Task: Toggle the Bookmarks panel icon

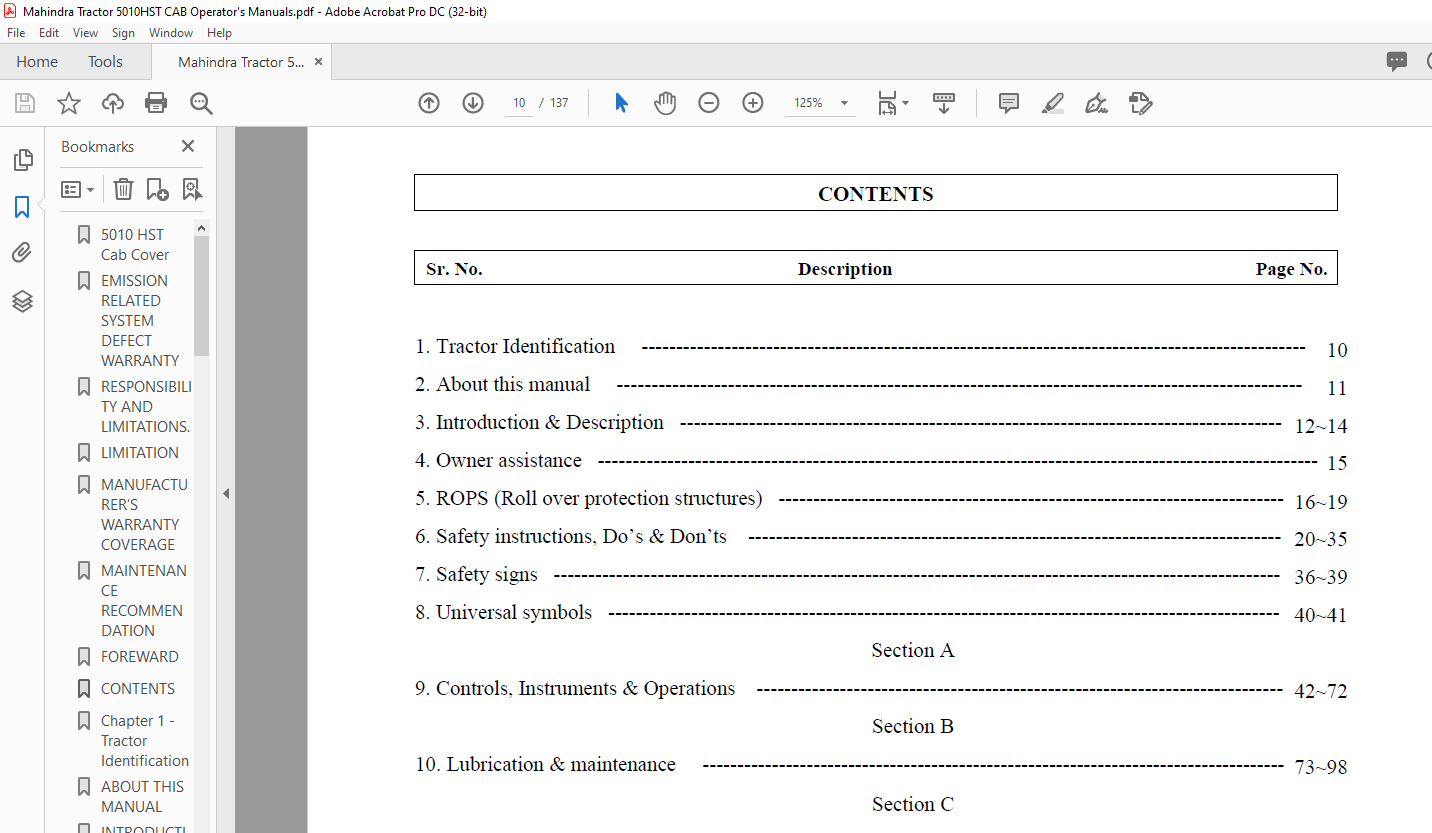Action: point(22,207)
